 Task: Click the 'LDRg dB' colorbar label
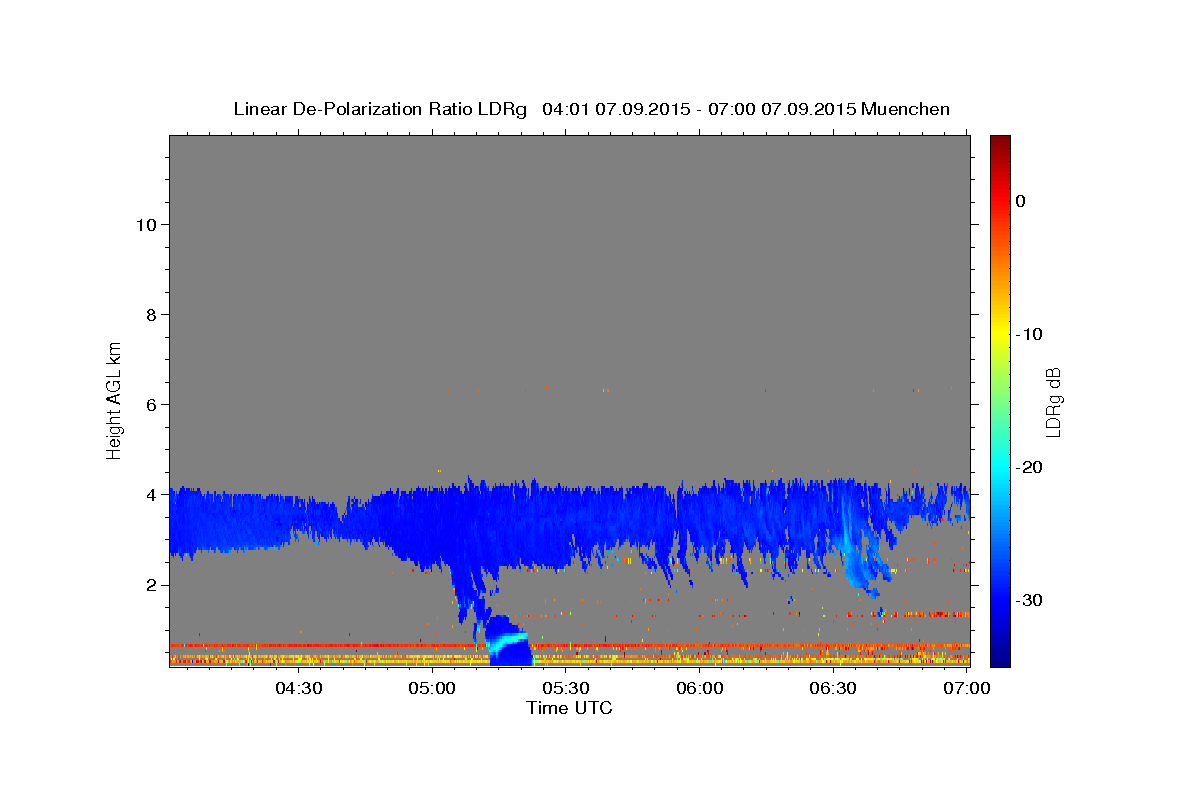1052,401
